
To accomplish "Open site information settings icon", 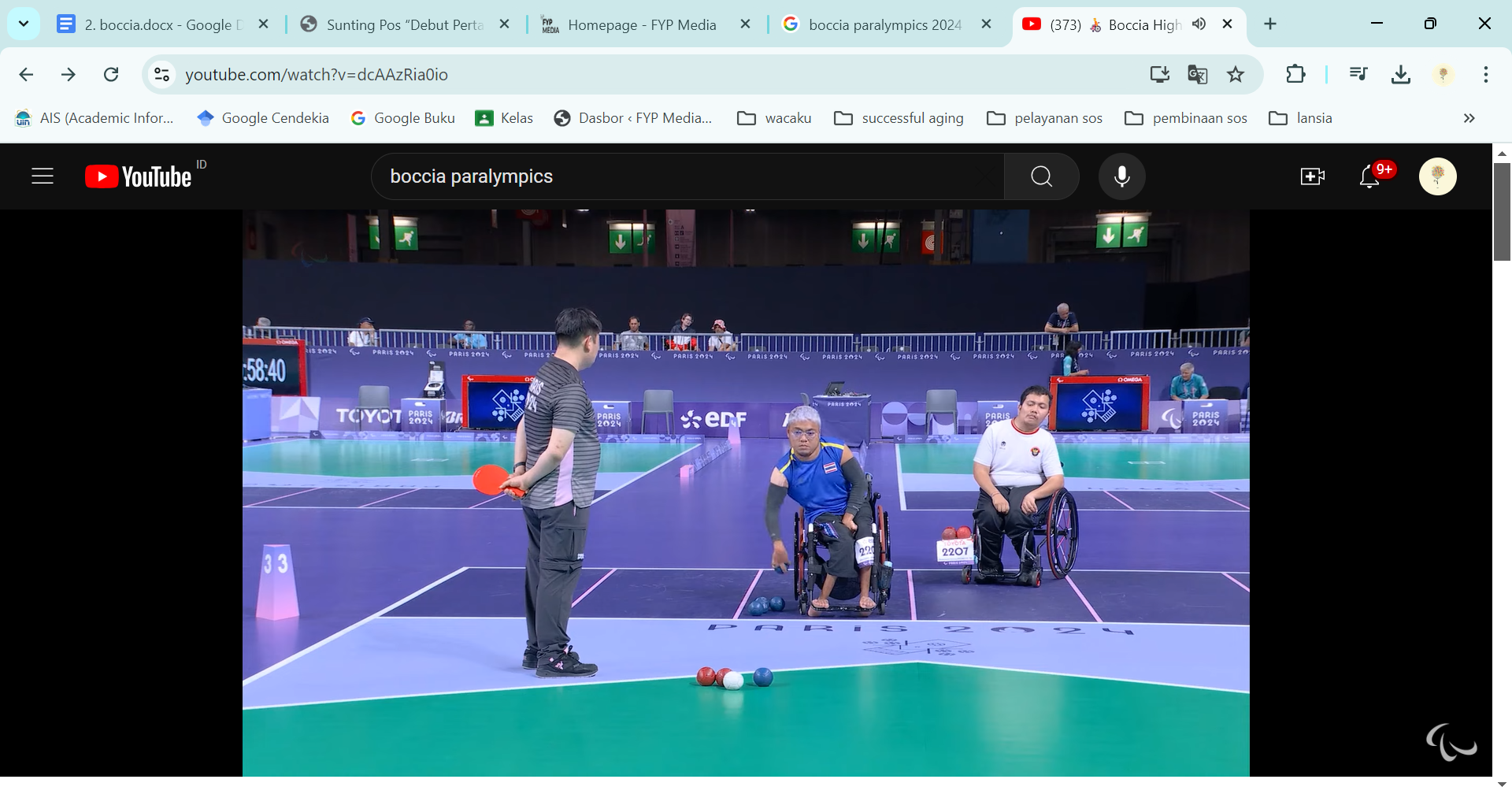I will [161, 74].
